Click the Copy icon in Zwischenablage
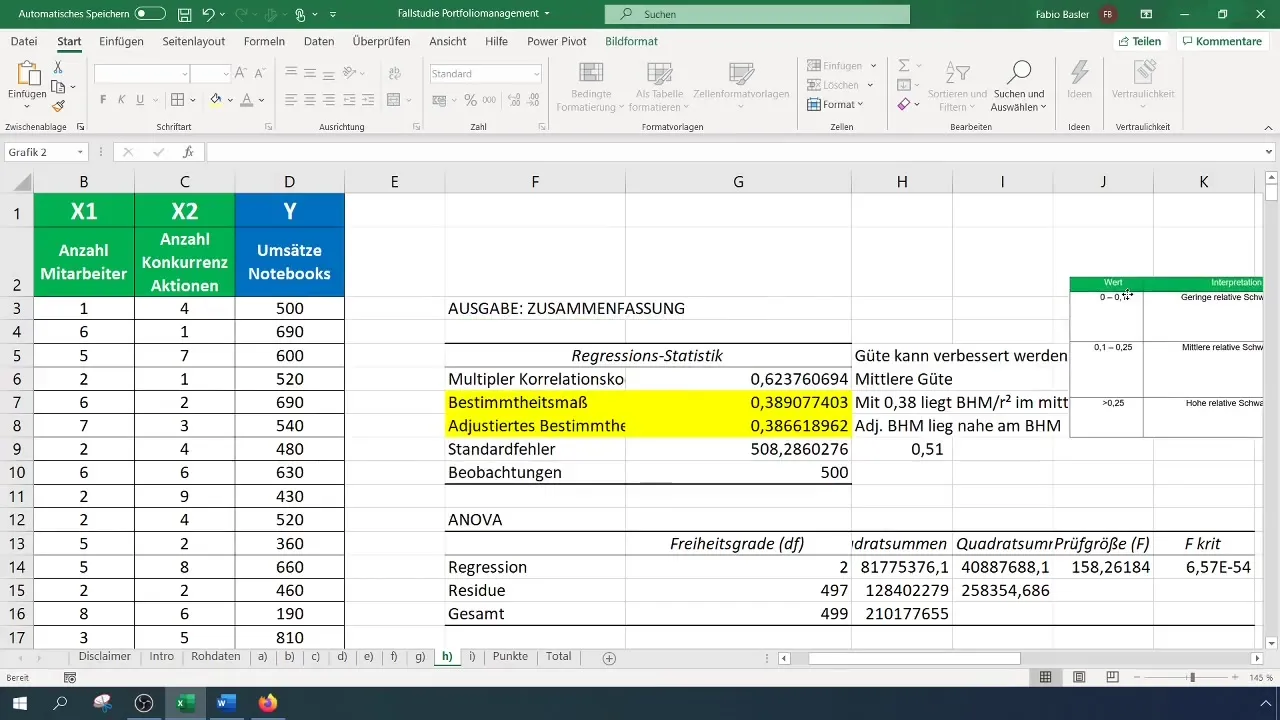The height and width of the screenshot is (720, 1280). coord(58,87)
